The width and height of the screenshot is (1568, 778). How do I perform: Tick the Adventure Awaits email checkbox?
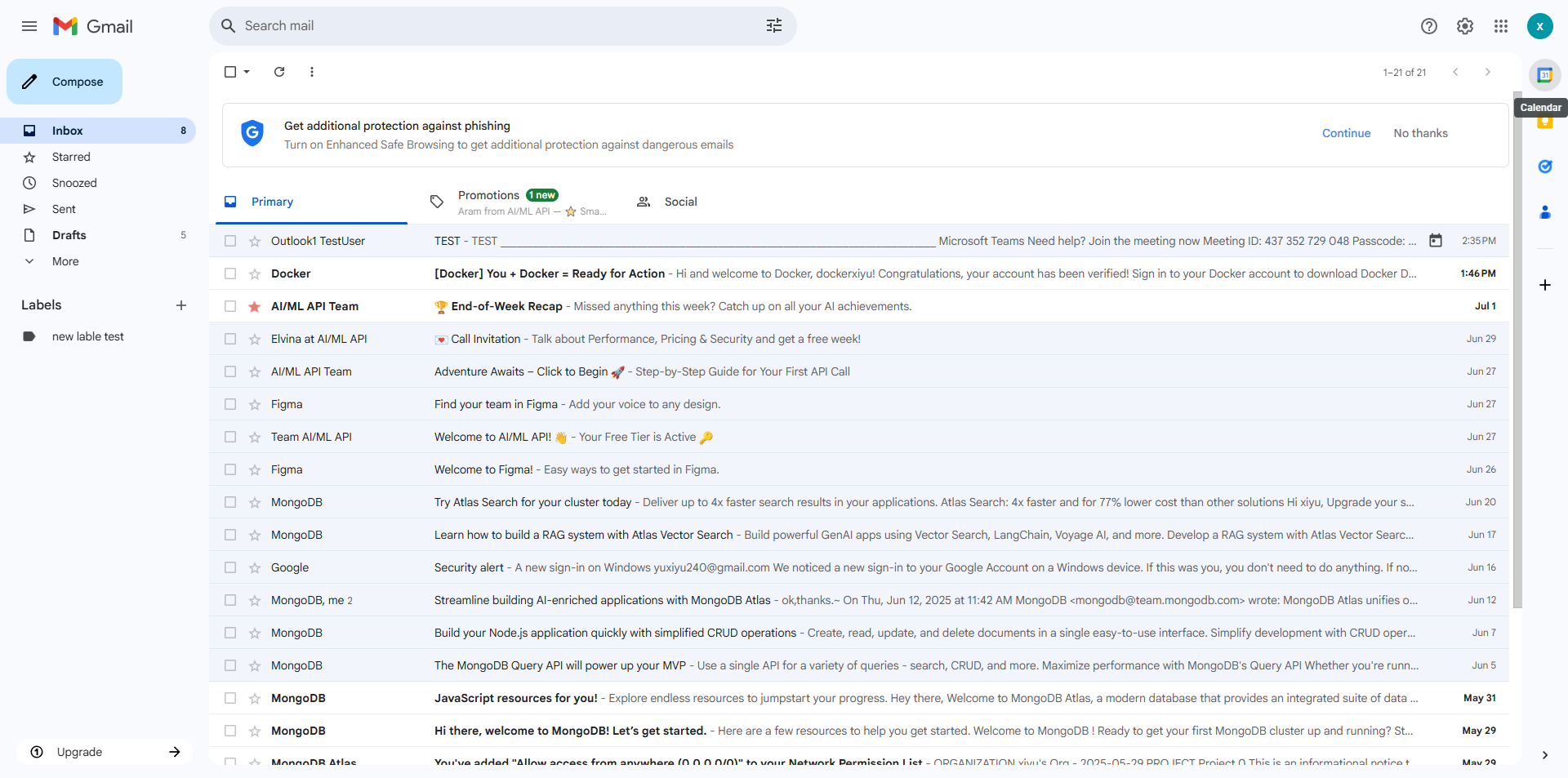click(x=230, y=371)
